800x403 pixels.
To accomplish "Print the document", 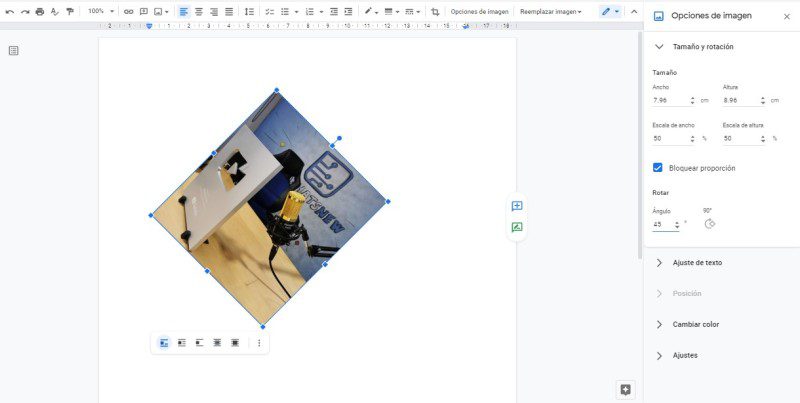I will click(40, 11).
